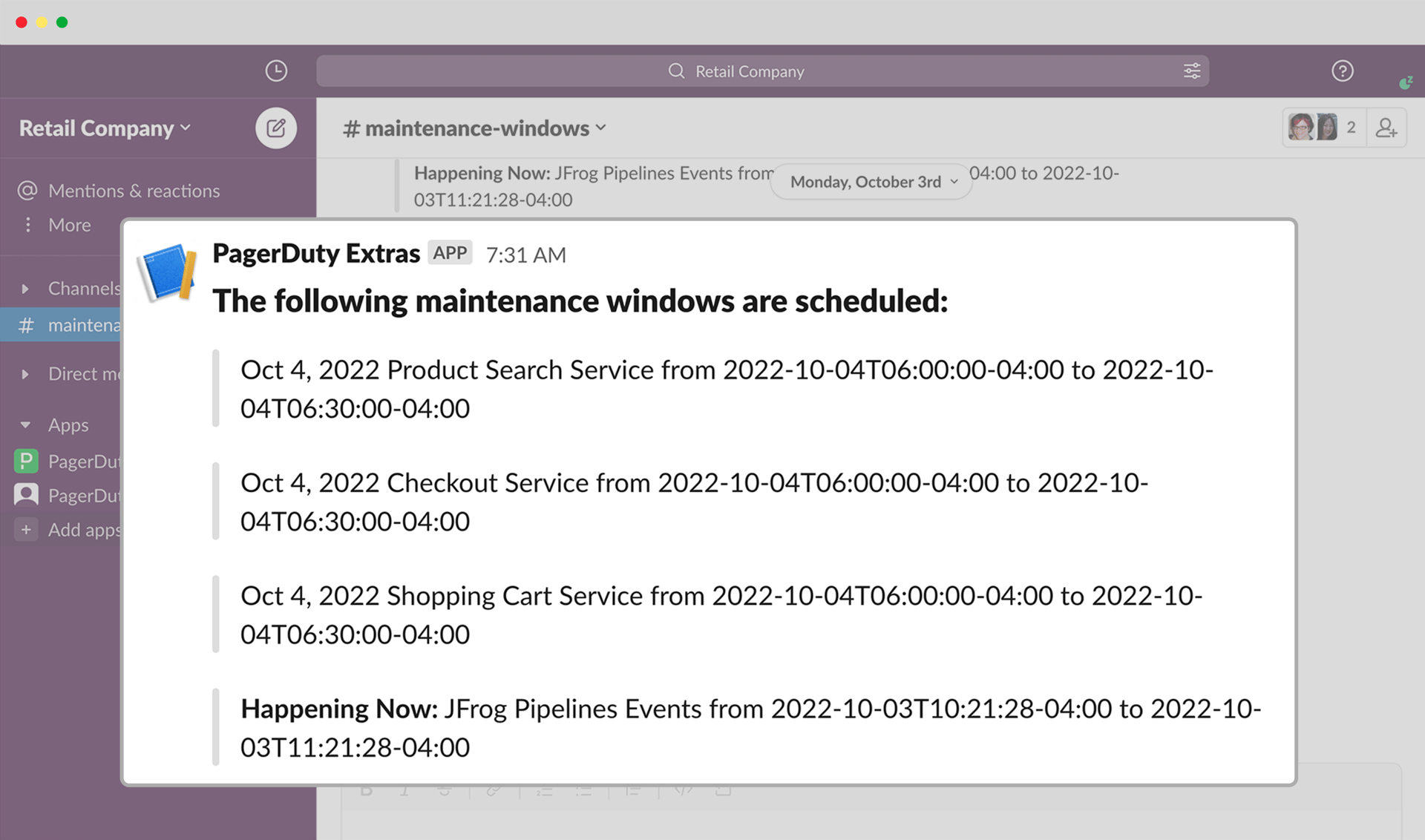The height and width of the screenshot is (840, 1425).
Task: Collapse the Apps section
Action: pos(26,425)
